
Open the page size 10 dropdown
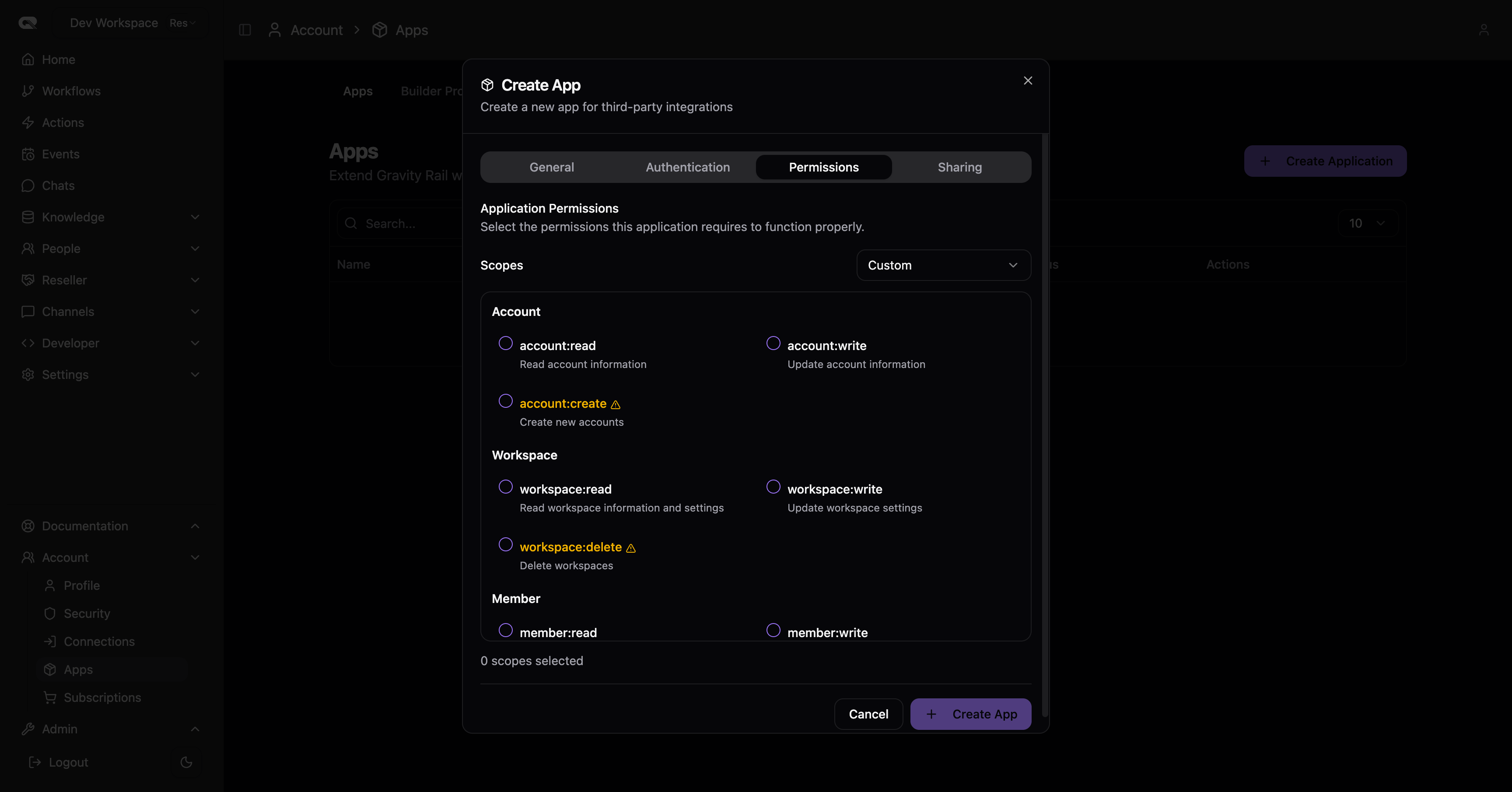click(1367, 223)
